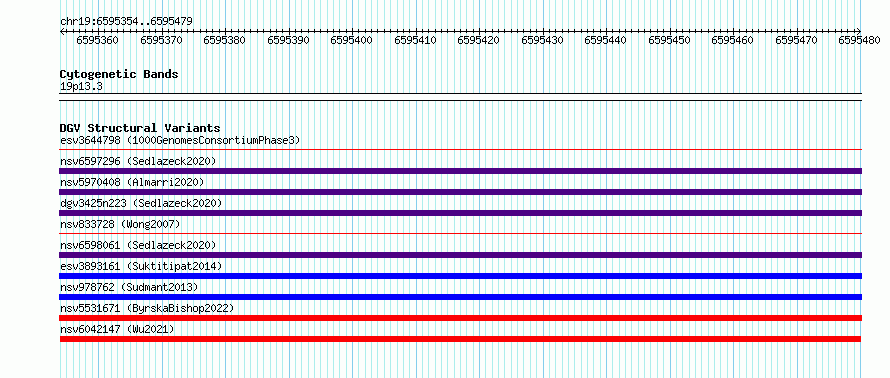Click ruler position 6595360
This screenshot has height=378, width=890.
point(98,40)
